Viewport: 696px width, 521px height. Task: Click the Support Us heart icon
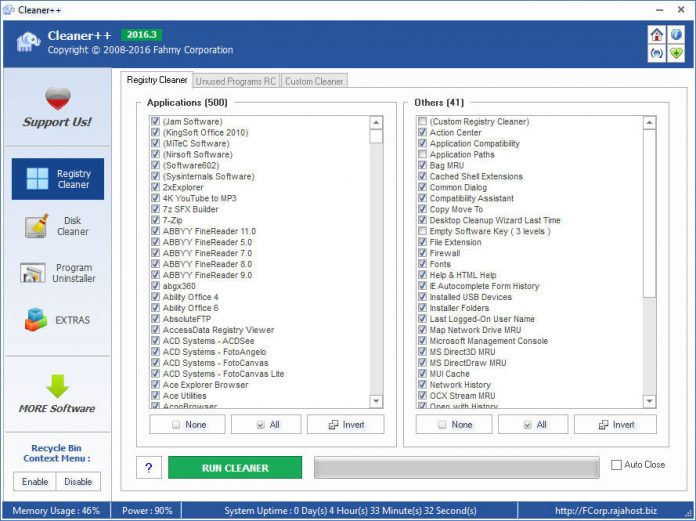58,98
